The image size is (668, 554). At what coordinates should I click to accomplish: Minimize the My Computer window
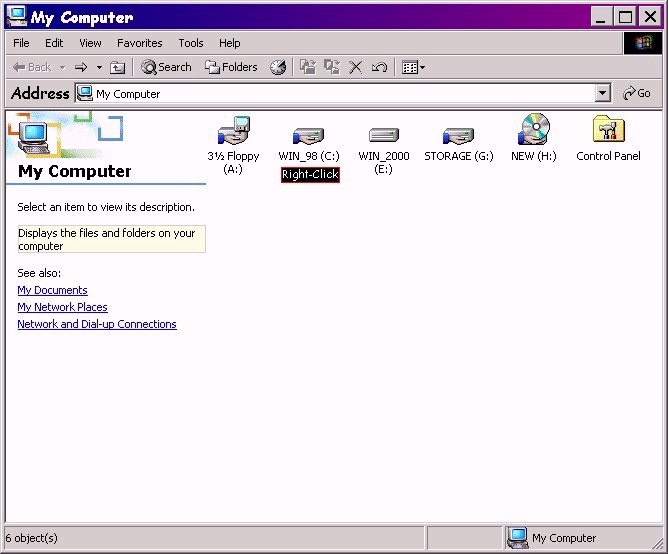point(601,17)
